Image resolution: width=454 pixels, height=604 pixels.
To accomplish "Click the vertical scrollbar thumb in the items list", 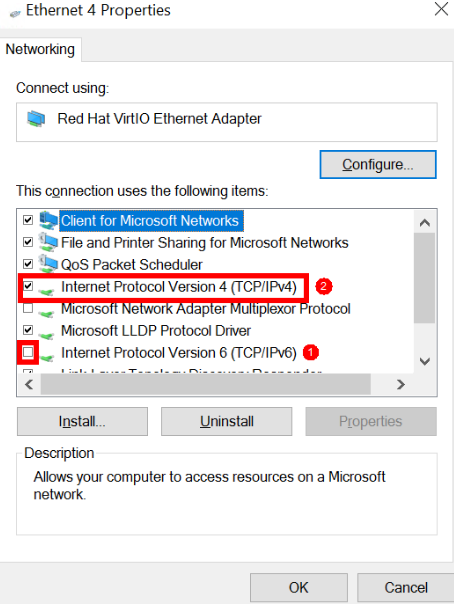I will point(425,278).
